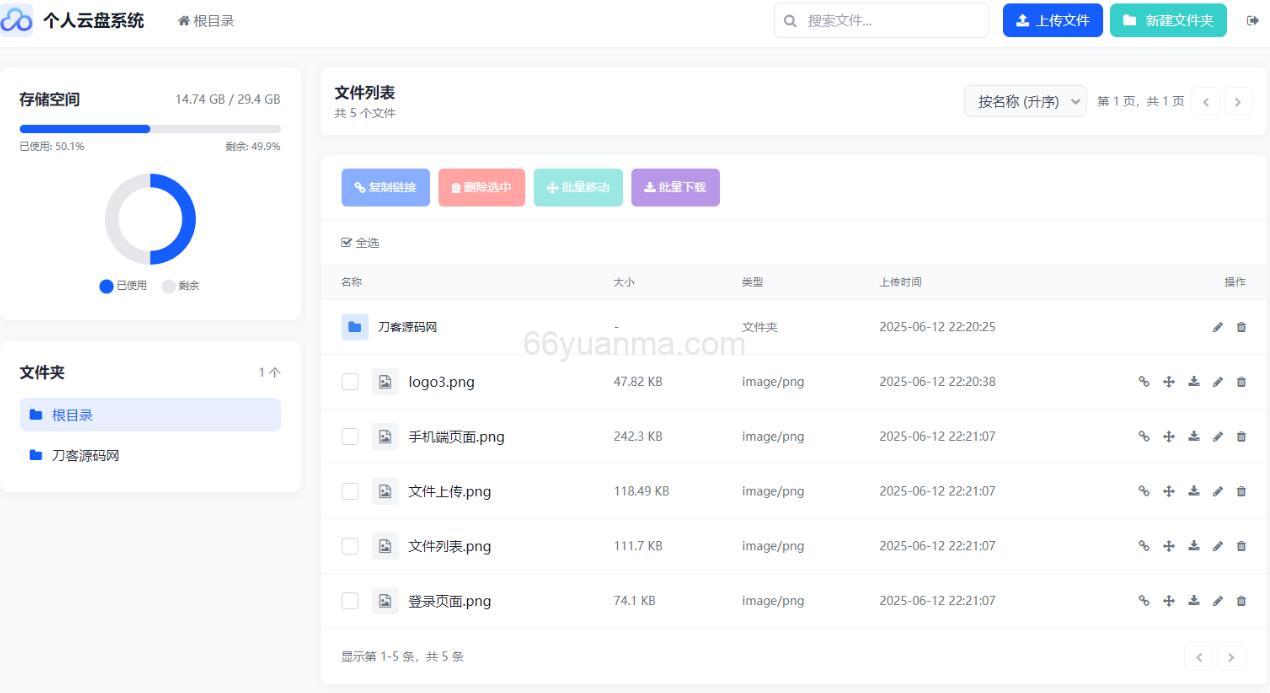
Task: Download 登录页面.png using its download icon
Action: (1193, 601)
